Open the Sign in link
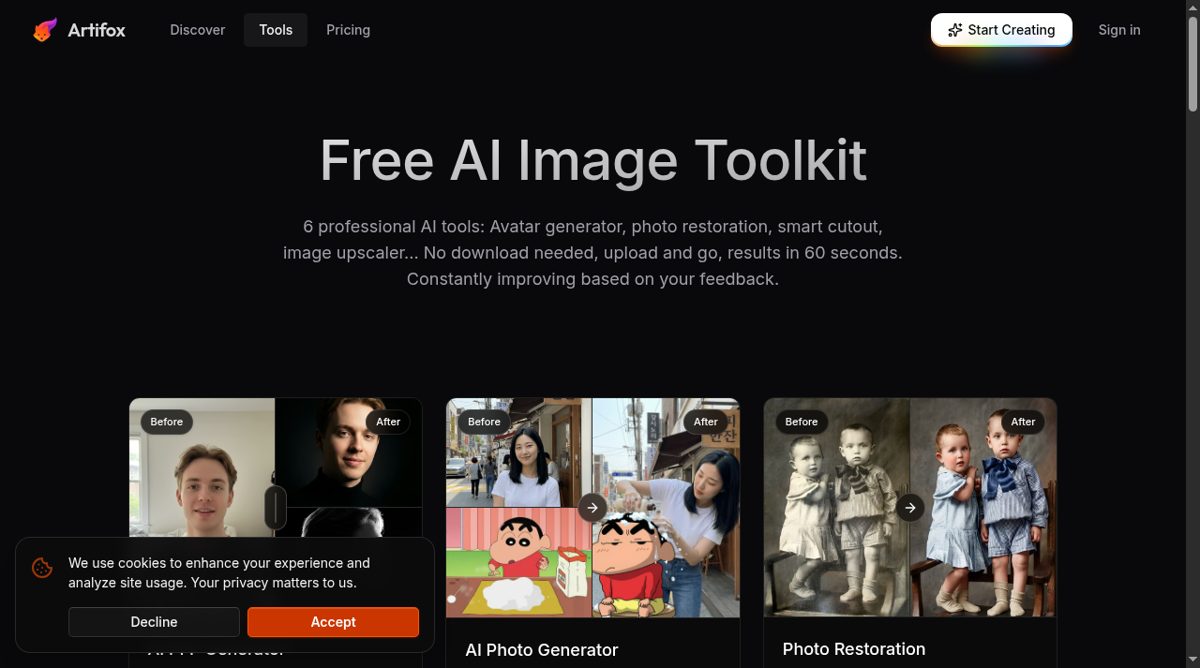Screen dimensions: 1200x668 click(1119, 30)
